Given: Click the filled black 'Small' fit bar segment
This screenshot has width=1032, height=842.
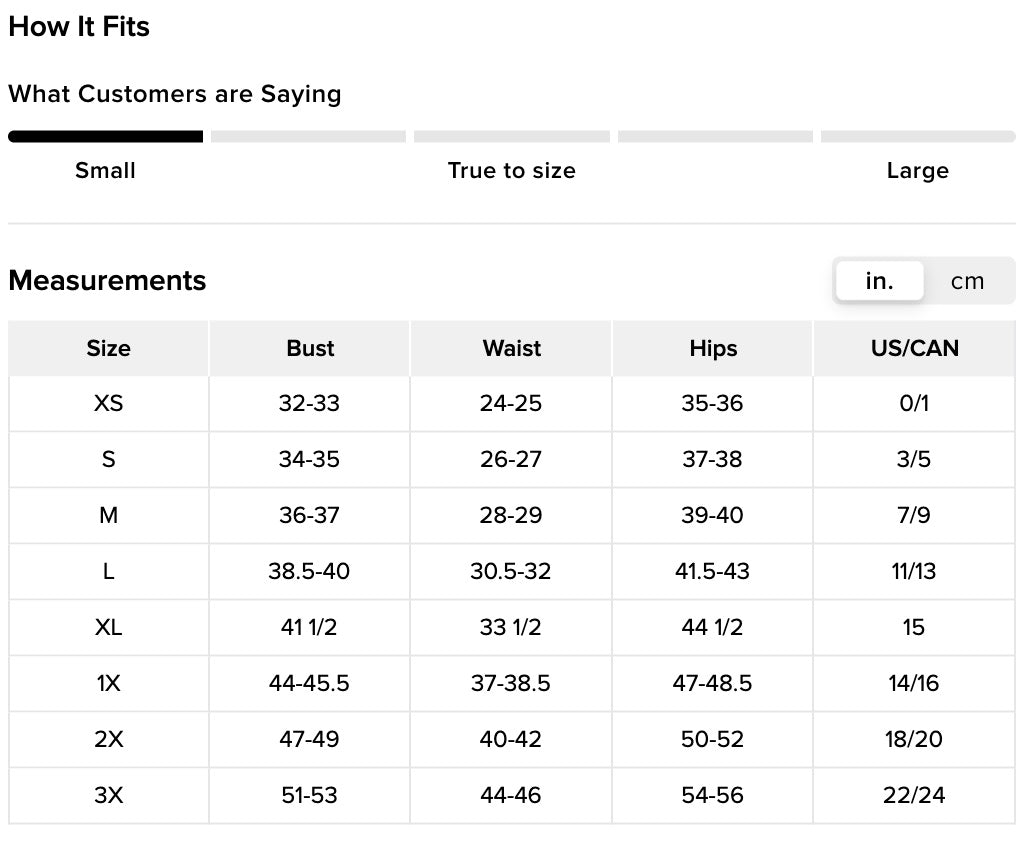Looking at the screenshot, I should tap(105, 137).
